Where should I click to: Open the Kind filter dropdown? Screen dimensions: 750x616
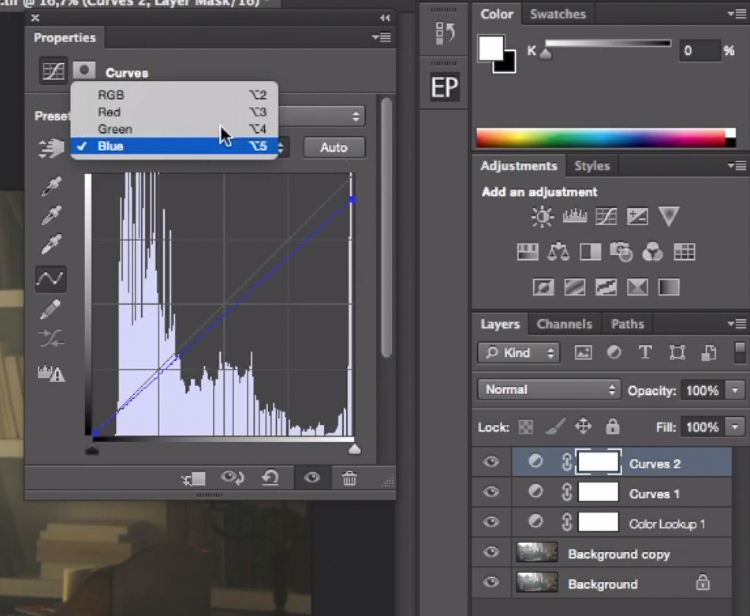(x=518, y=353)
